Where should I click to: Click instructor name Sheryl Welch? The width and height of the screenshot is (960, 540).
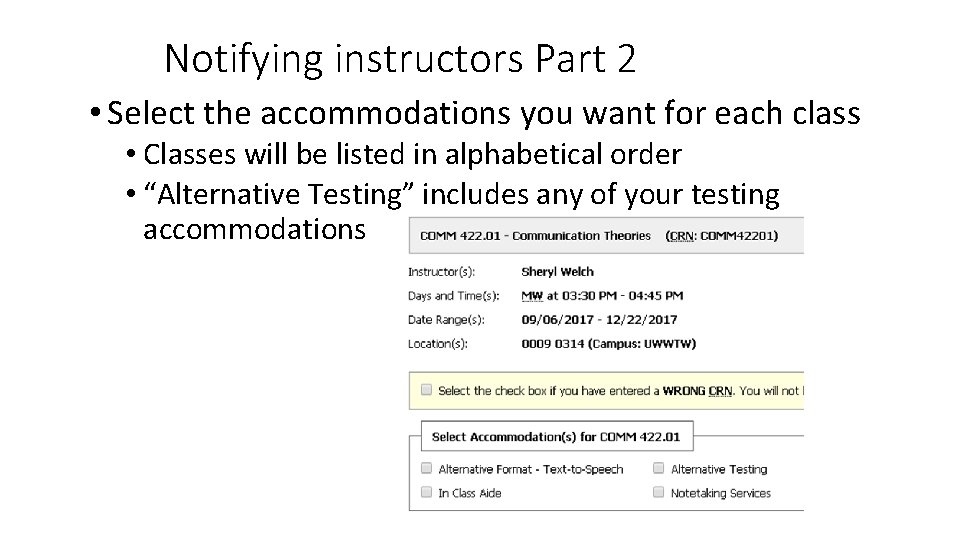click(557, 272)
